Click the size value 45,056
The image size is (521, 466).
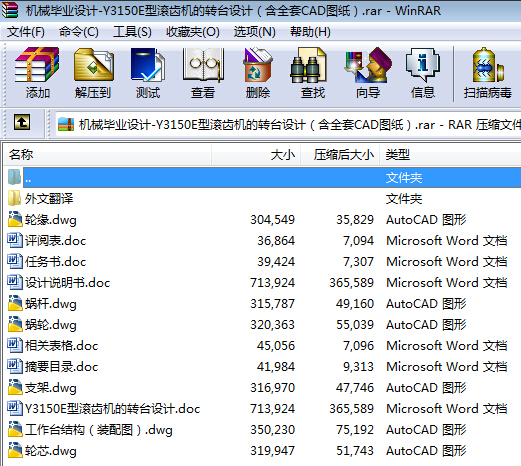click(x=276, y=346)
